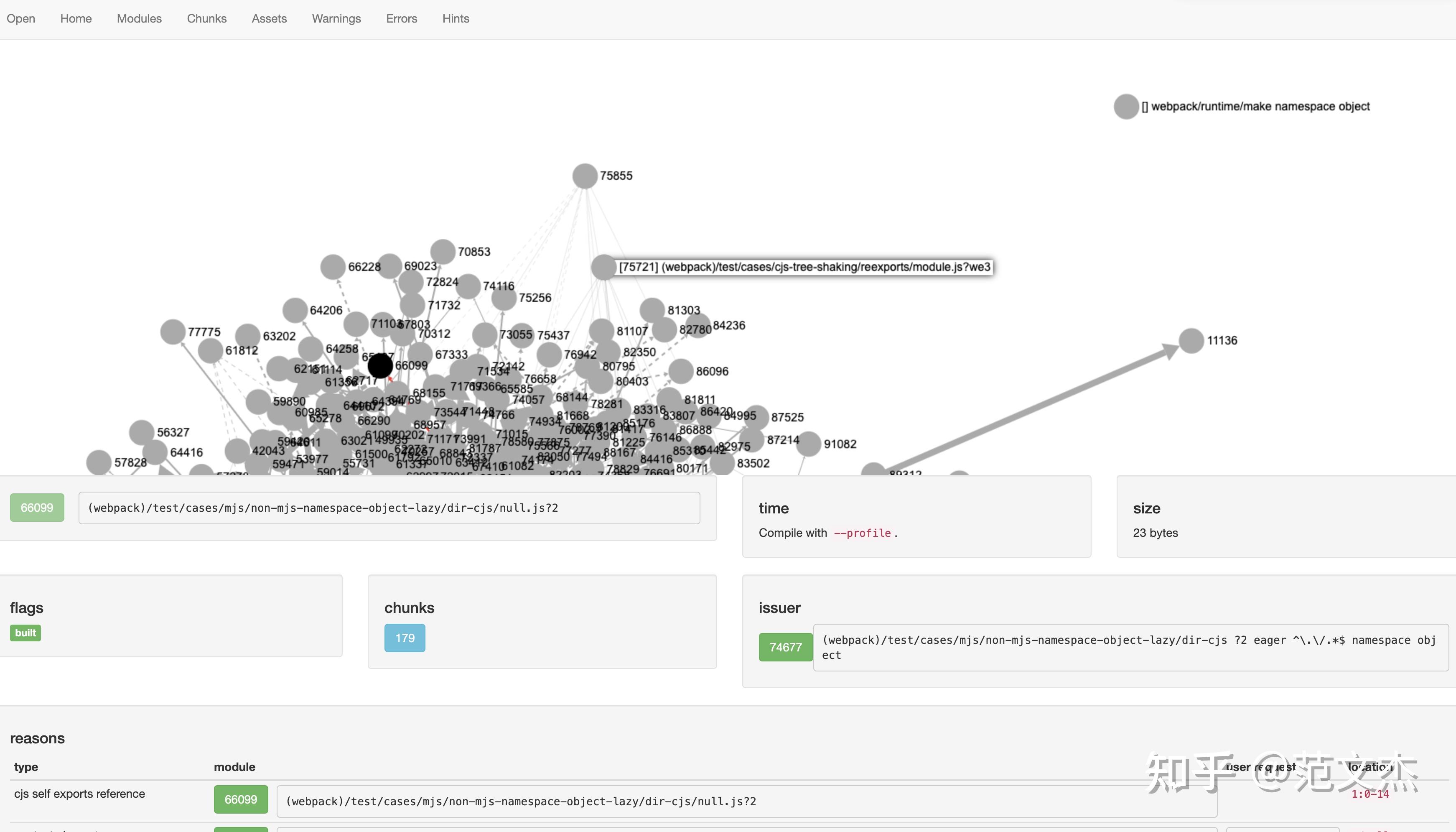
Task: Click graph node 77775
Action: pyautogui.click(x=173, y=332)
